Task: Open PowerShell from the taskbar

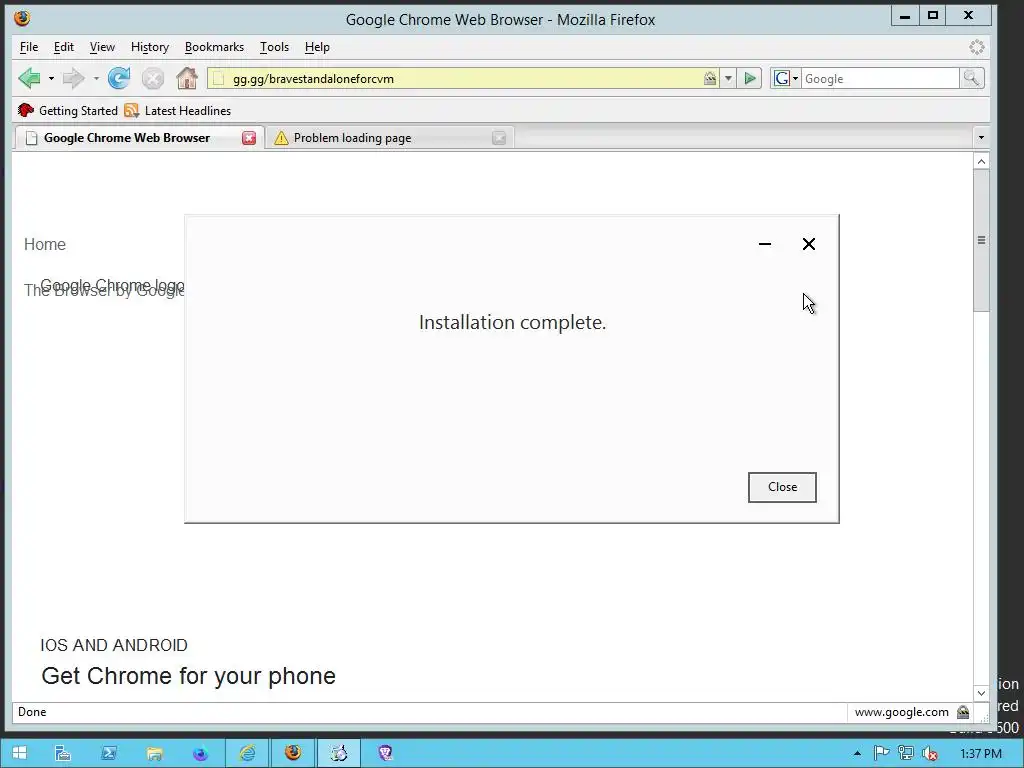Action: click(x=108, y=754)
